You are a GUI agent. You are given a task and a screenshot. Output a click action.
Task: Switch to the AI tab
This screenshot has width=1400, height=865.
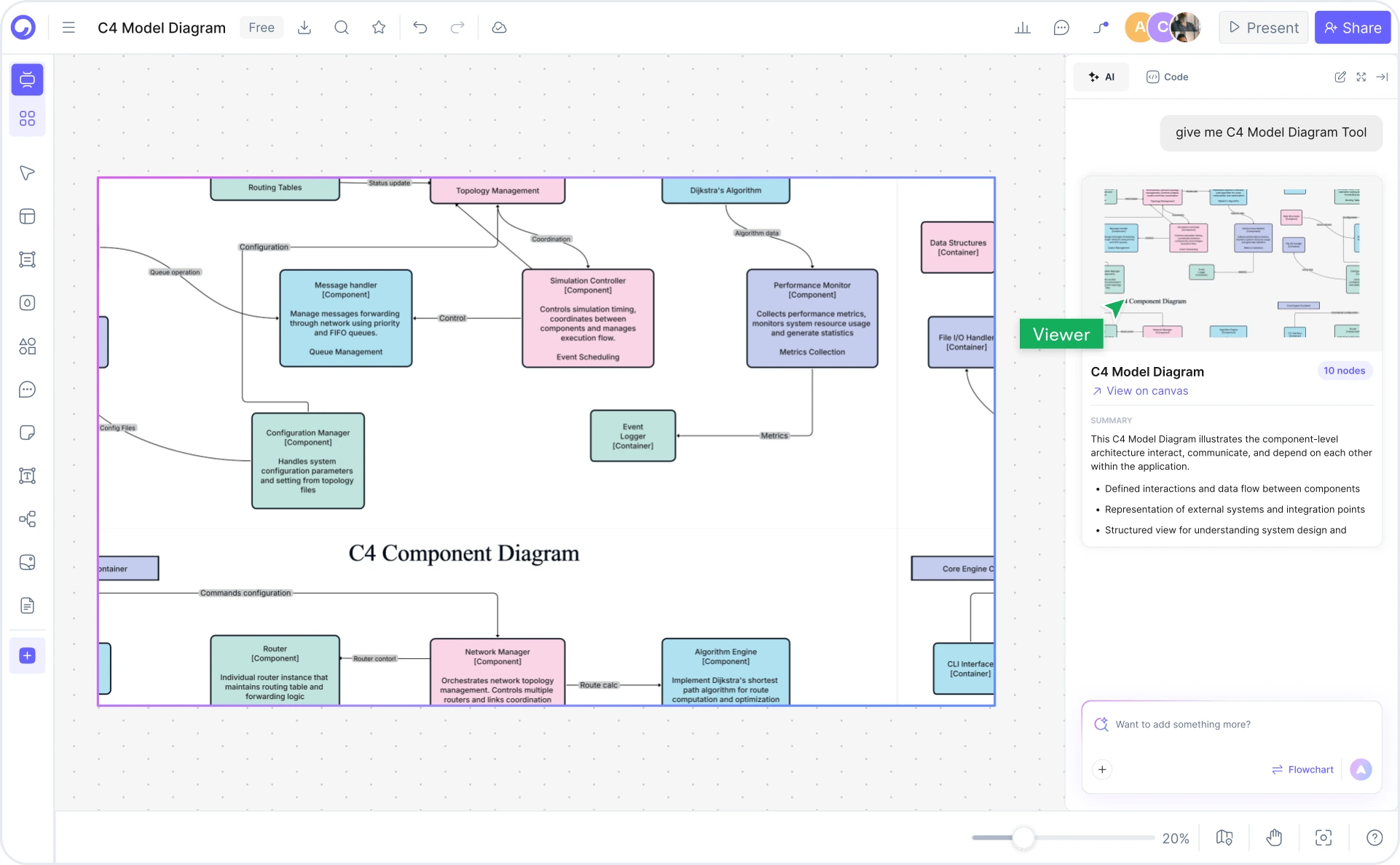coord(1101,76)
